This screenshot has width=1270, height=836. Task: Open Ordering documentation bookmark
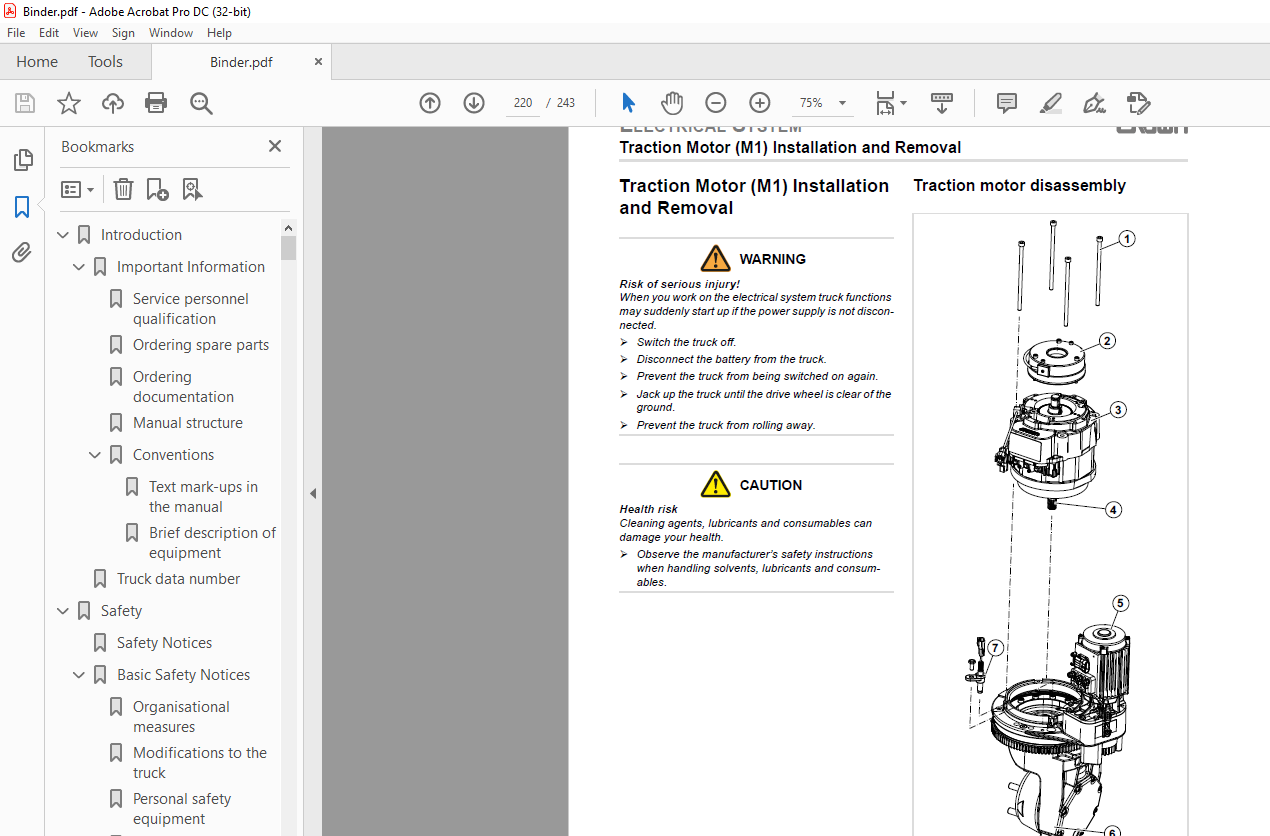183,387
